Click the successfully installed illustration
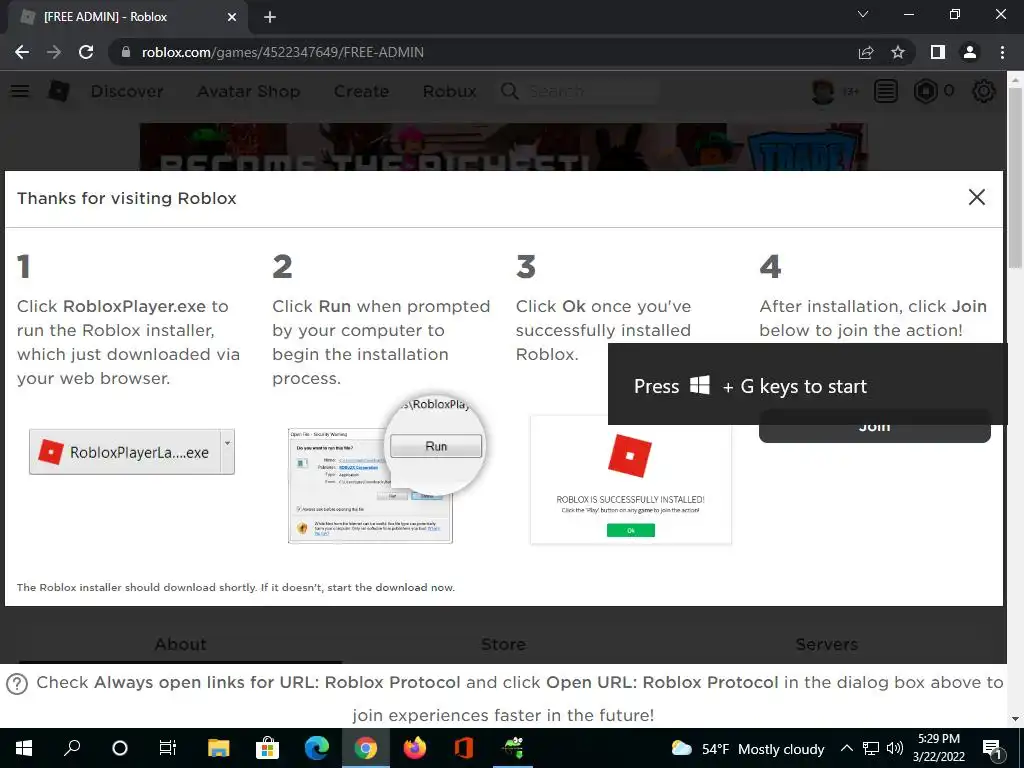 click(x=631, y=480)
